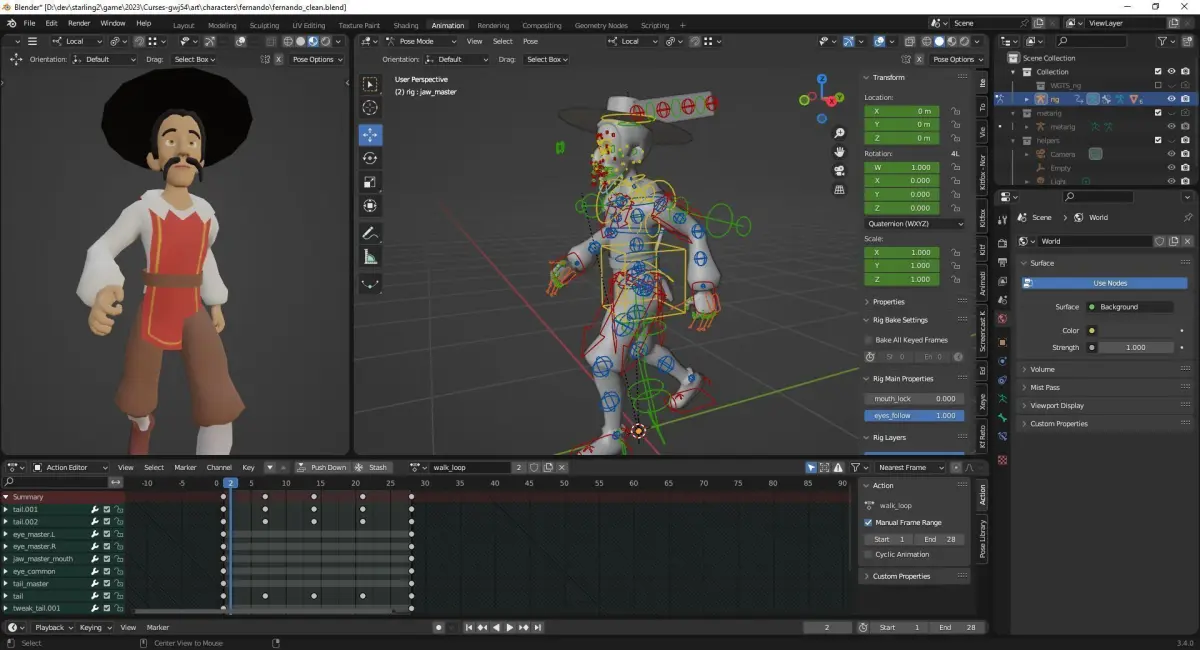Viewport: 1200px width, 650px height.
Task: Toggle lock for eye_master.L channel
Action: (x=119, y=534)
